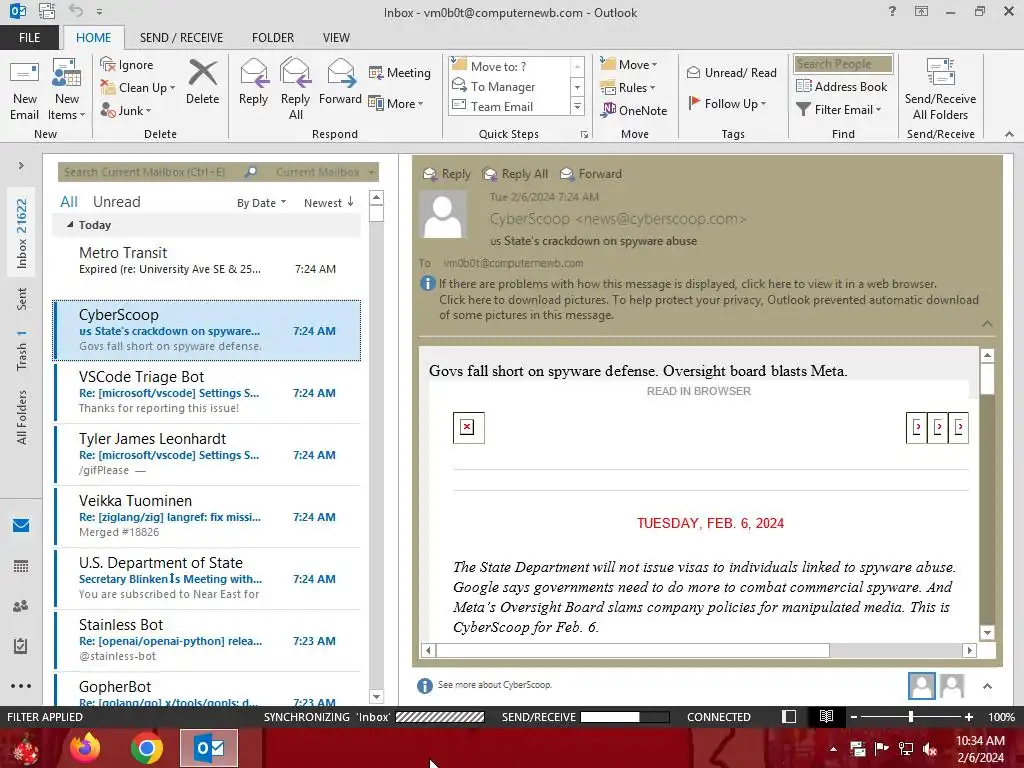Ignore the selected conversation
Viewport: 1024px width, 768px height.
[x=127, y=65]
